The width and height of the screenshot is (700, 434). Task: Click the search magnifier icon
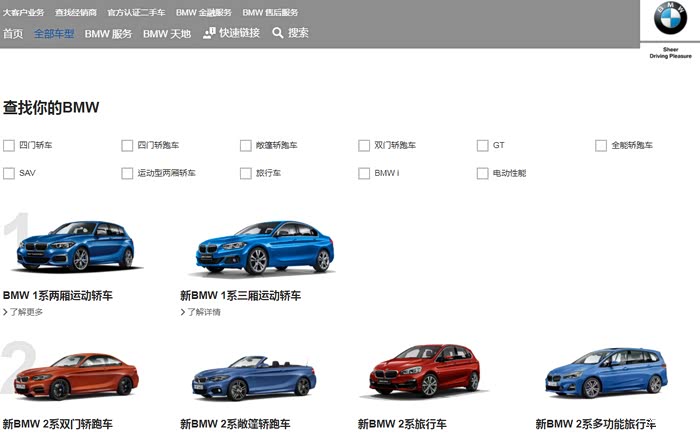pos(278,33)
